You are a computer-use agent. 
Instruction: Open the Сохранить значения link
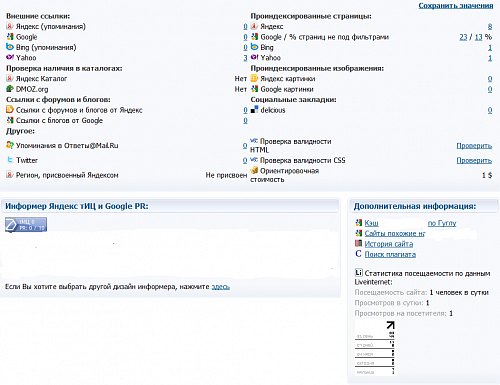[456, 6]
